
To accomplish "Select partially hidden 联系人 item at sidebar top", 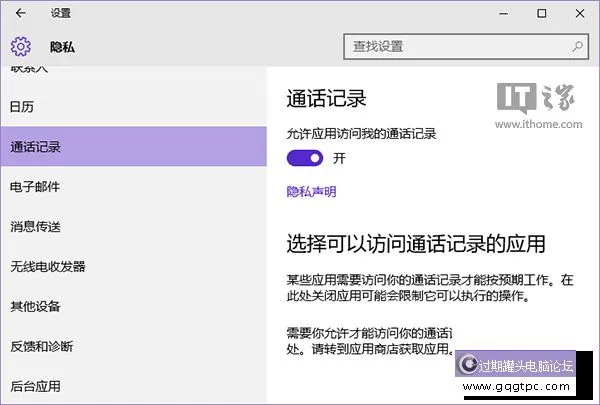I will [28, 70].
